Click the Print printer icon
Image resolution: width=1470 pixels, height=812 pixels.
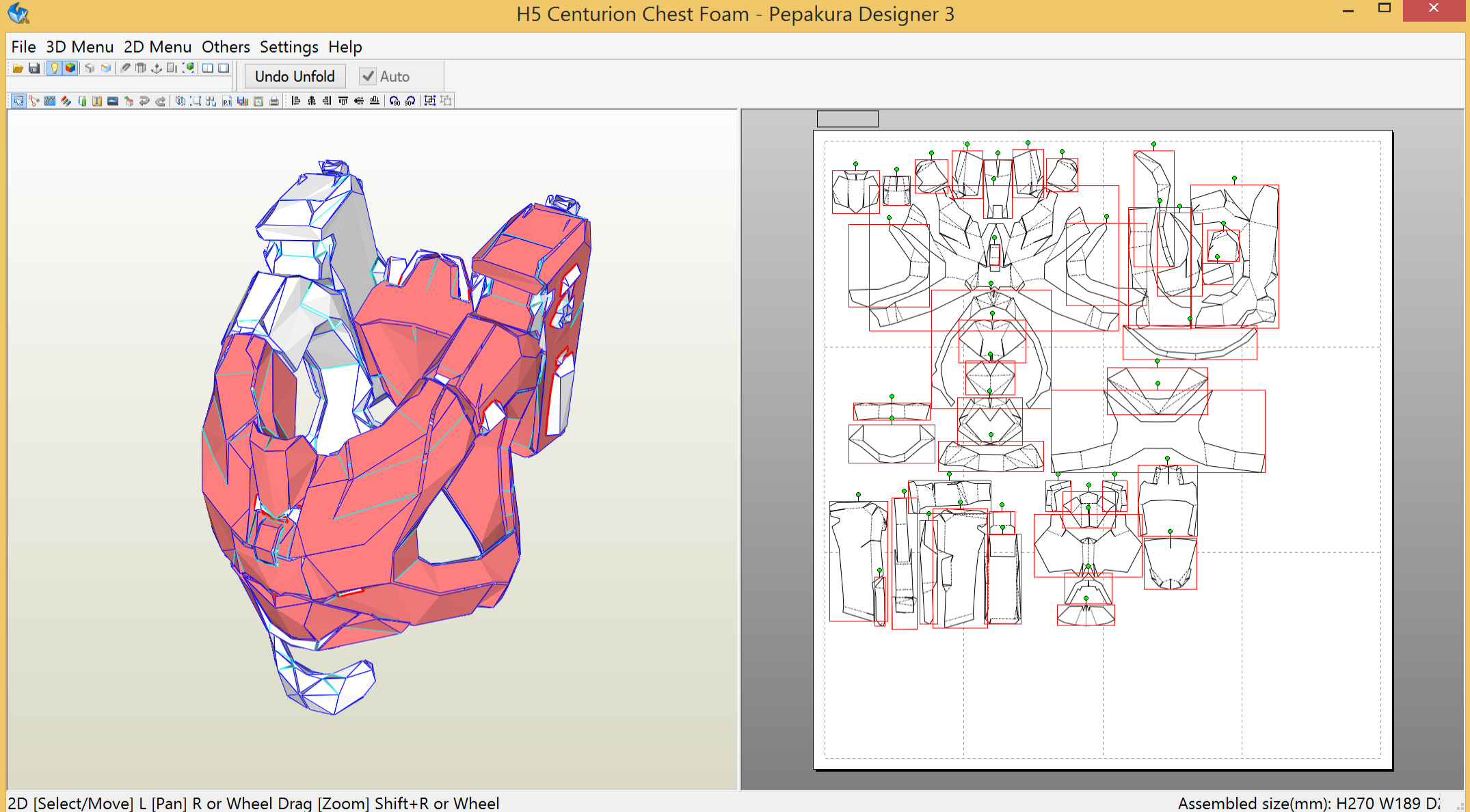coord(274,101)
